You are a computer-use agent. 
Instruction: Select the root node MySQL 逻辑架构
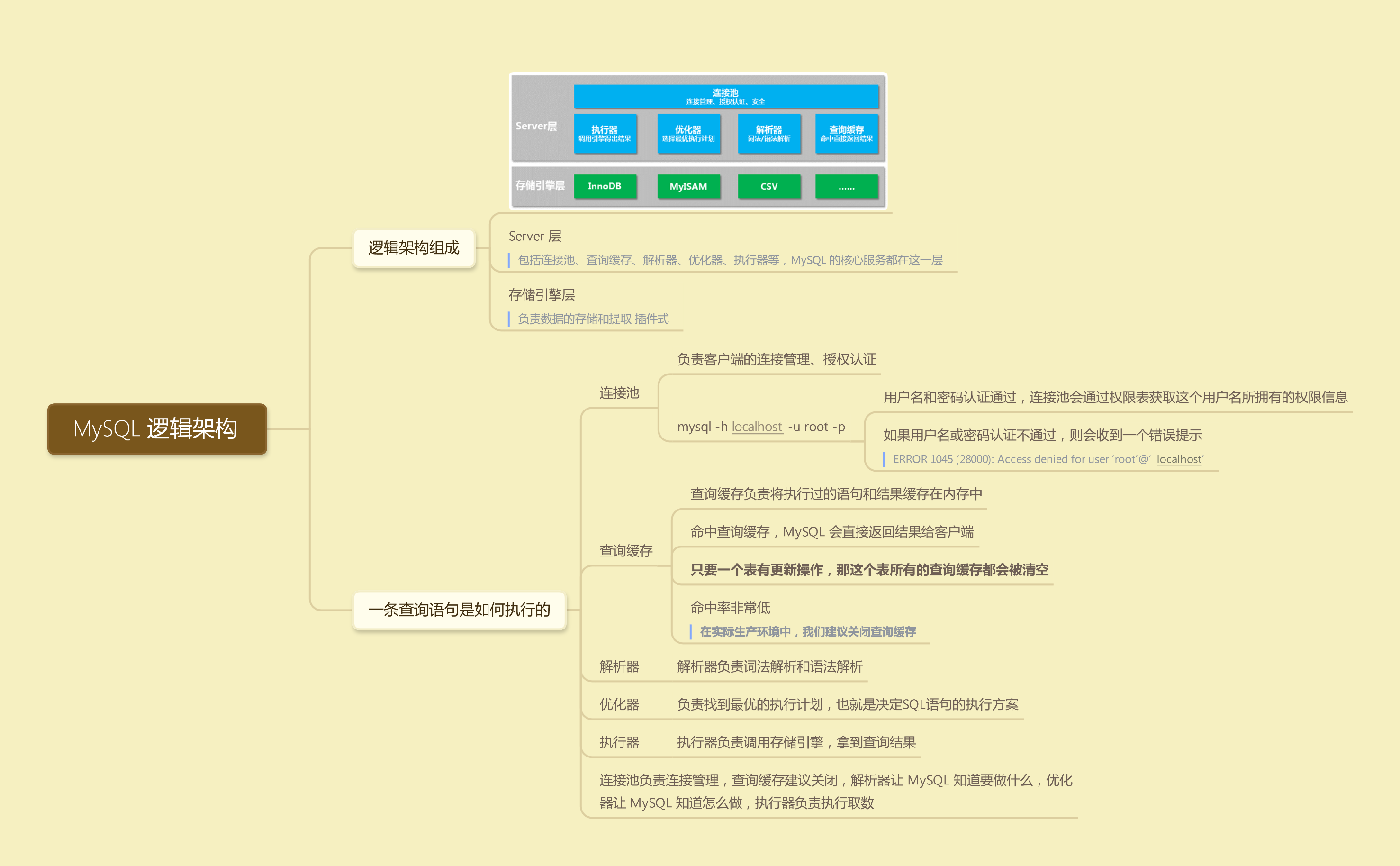pos(157,428)
